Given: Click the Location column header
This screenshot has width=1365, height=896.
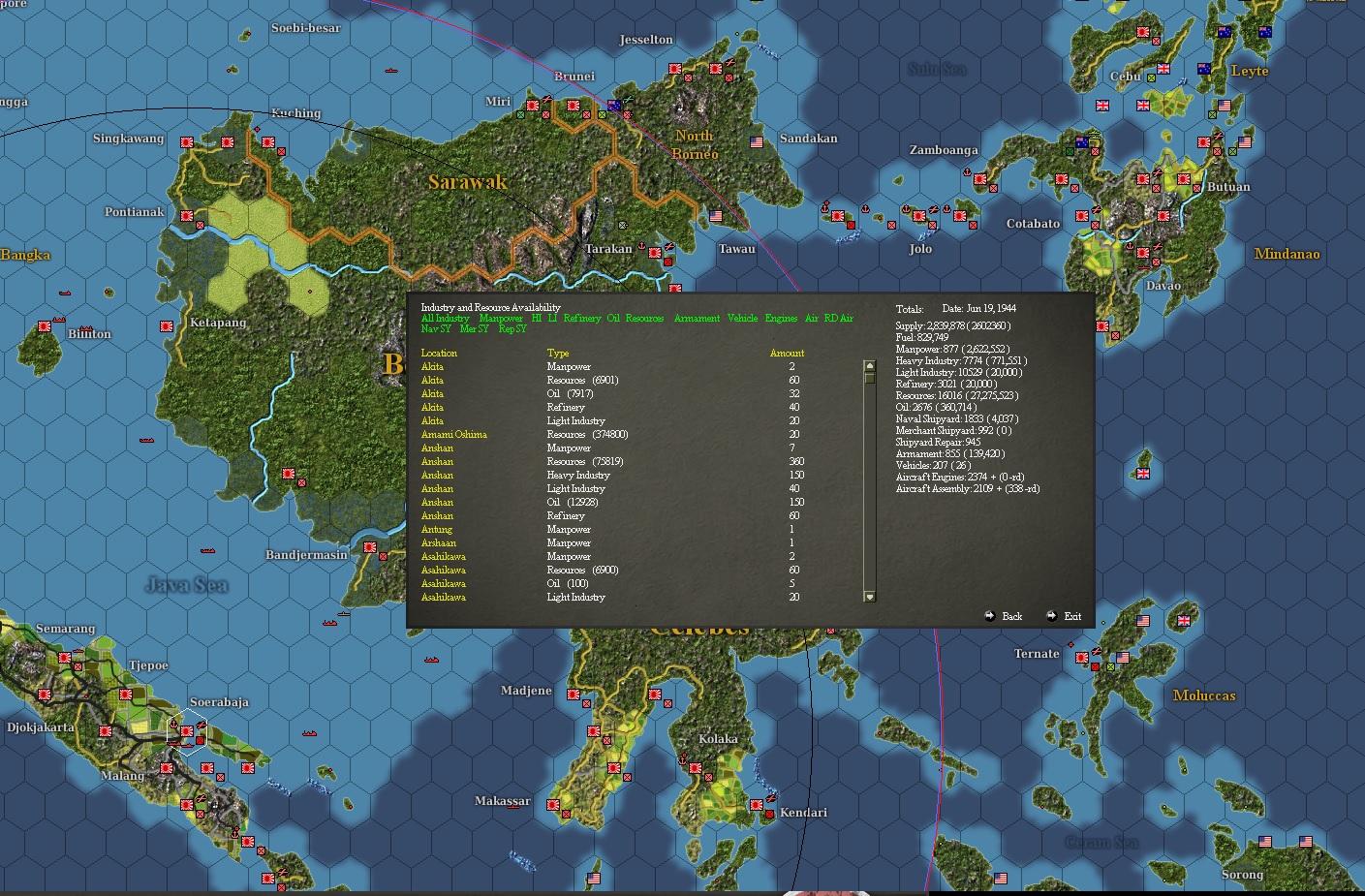Looking at the screenshot, I should pos(439,353).
